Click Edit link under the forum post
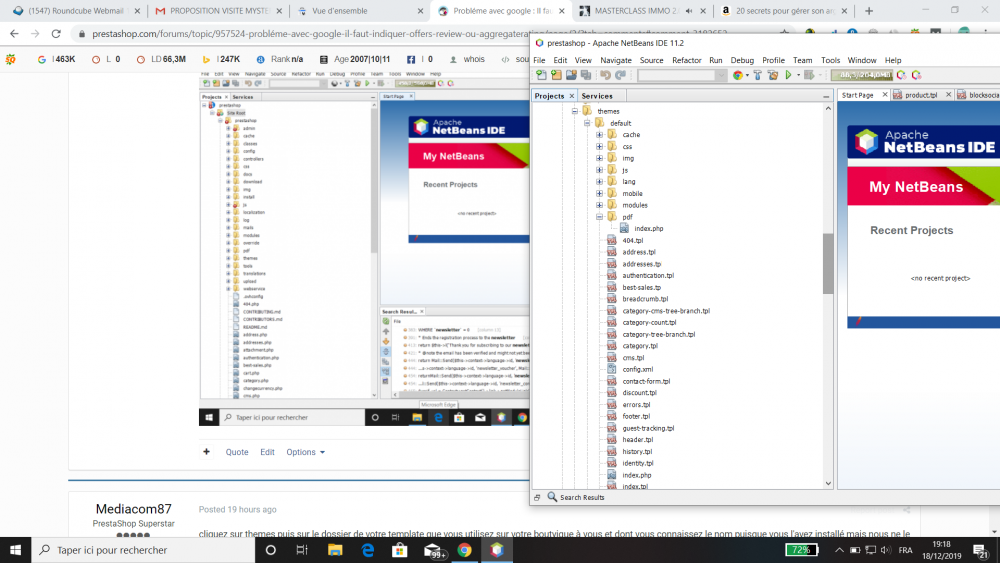The image size is (1000, 563). click(x=267, y=452)
